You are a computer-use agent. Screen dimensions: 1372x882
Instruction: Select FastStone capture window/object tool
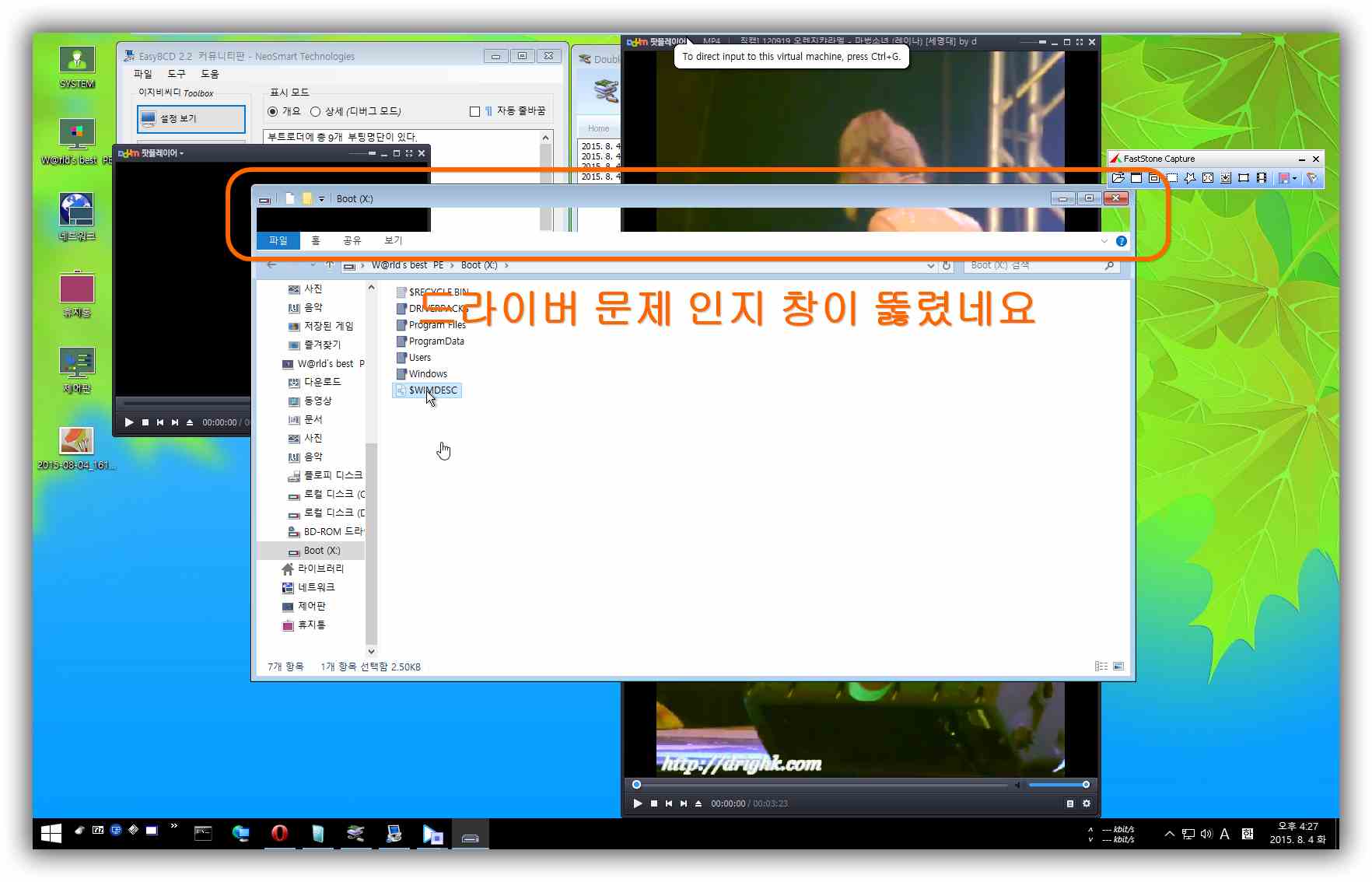pyautogui.click(x=1154, y=178)
